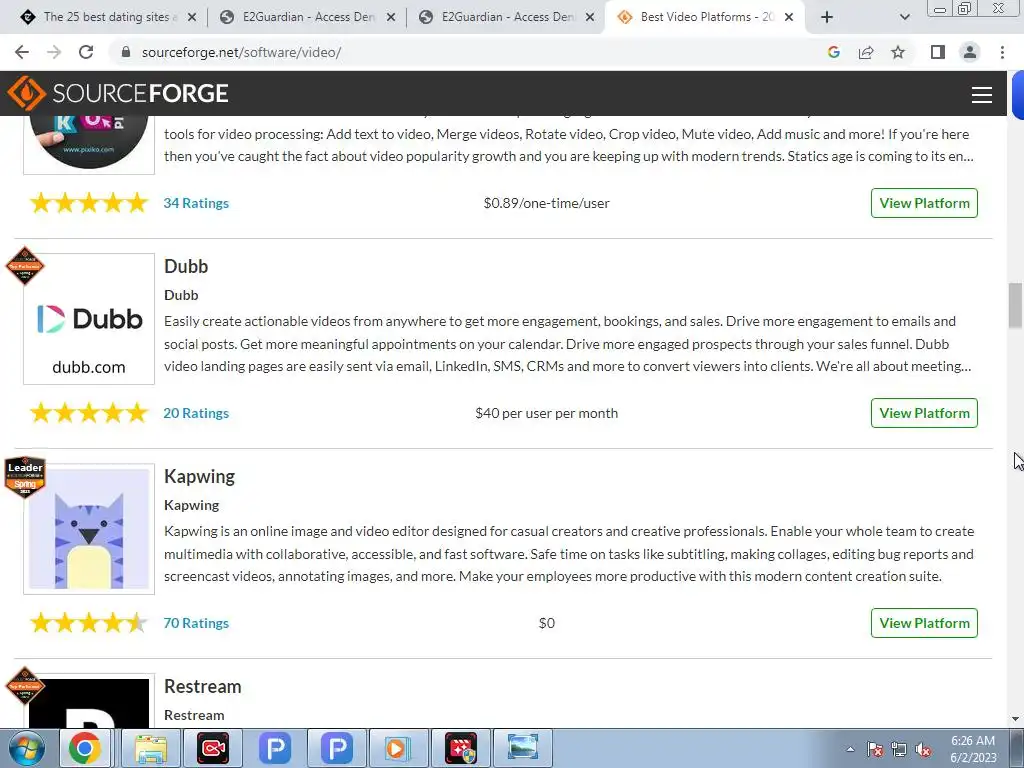
Task: Click the network tray icon
Action: pyautogui.click(x=899, y=749)
